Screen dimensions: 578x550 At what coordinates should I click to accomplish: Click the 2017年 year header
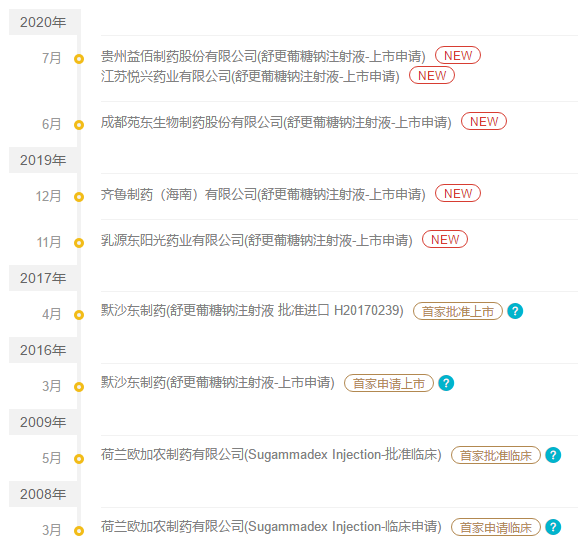pyautogui.click(x=43, y=278)
